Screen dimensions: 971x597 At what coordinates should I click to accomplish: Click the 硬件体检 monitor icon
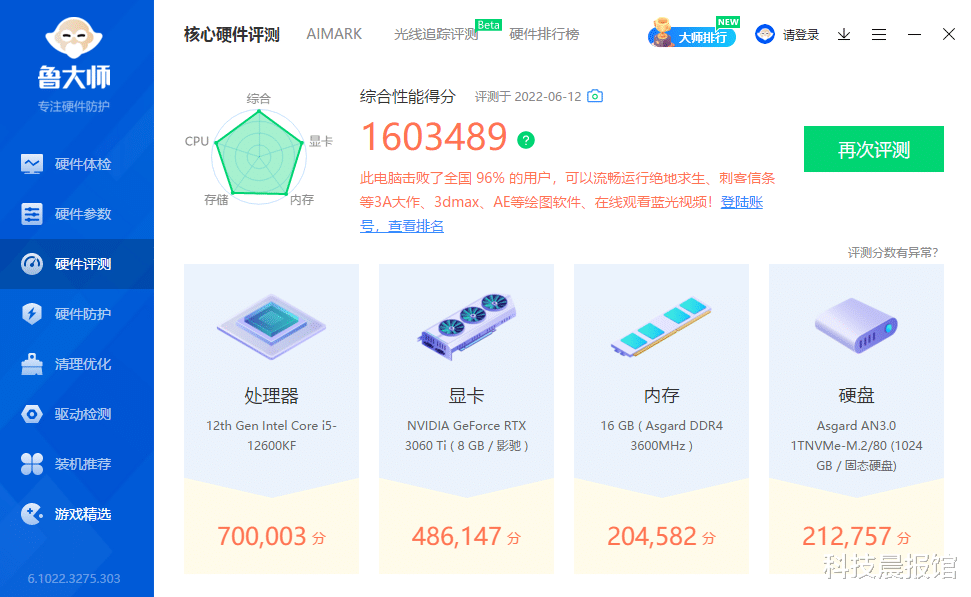(x=32, y=164)
